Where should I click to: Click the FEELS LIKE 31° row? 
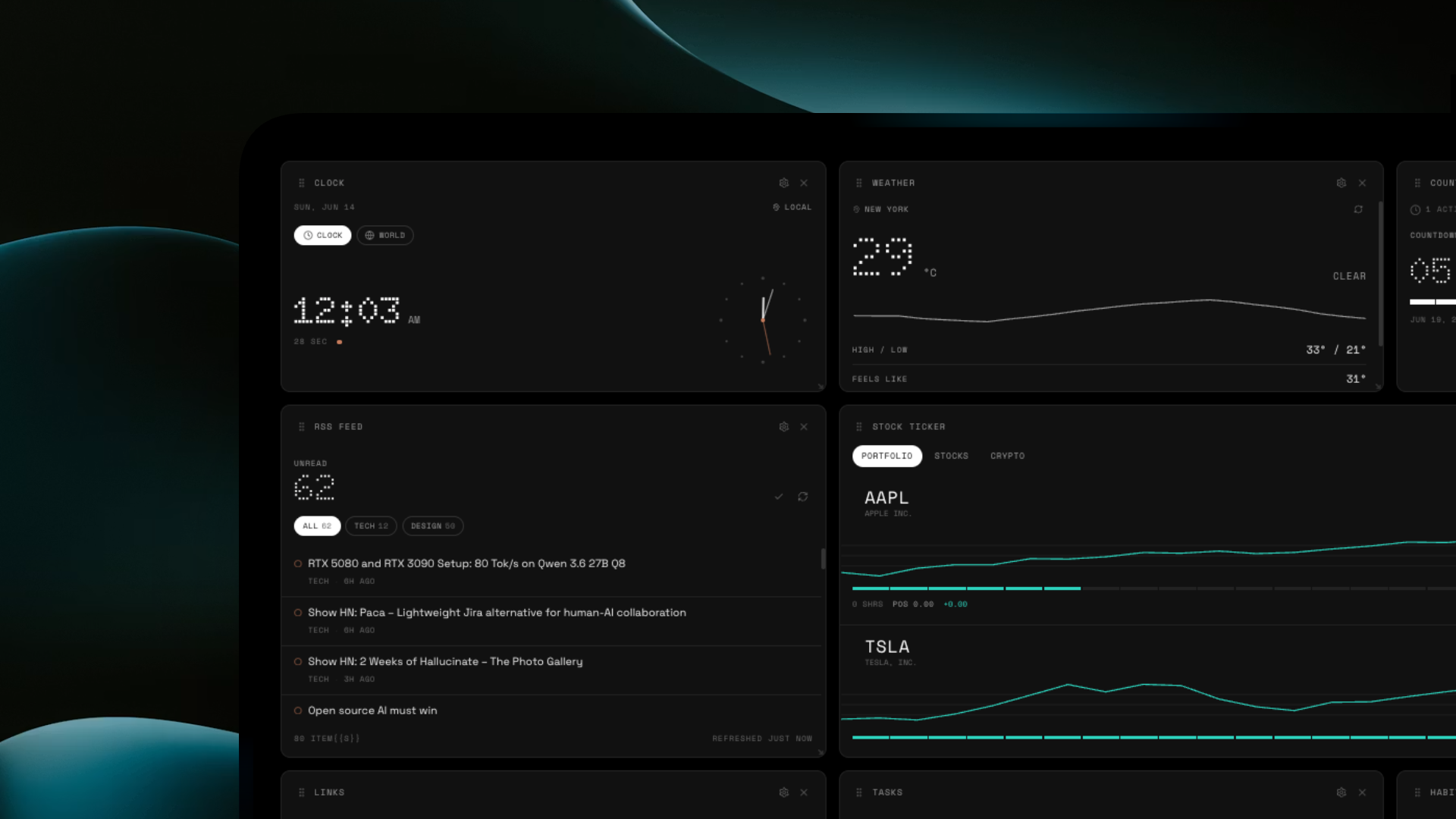pos(1109,378)
